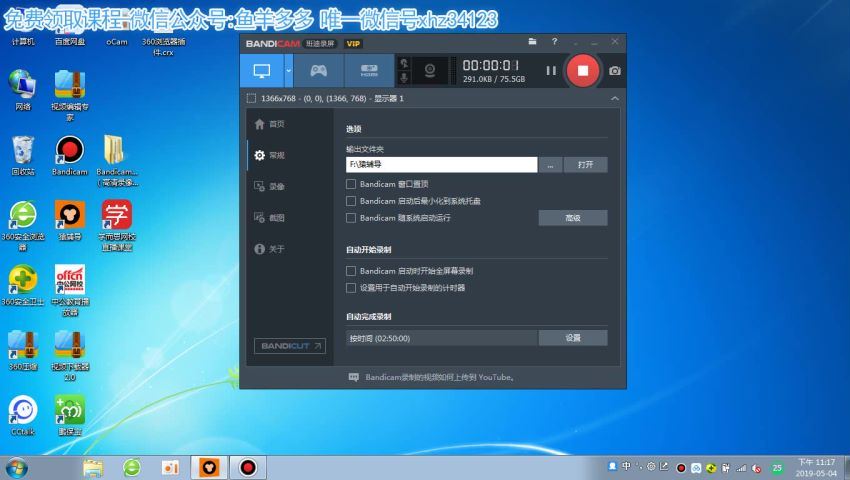Open the screen mode dropdown arrow
850x480 pixels.
coord(288,71)
